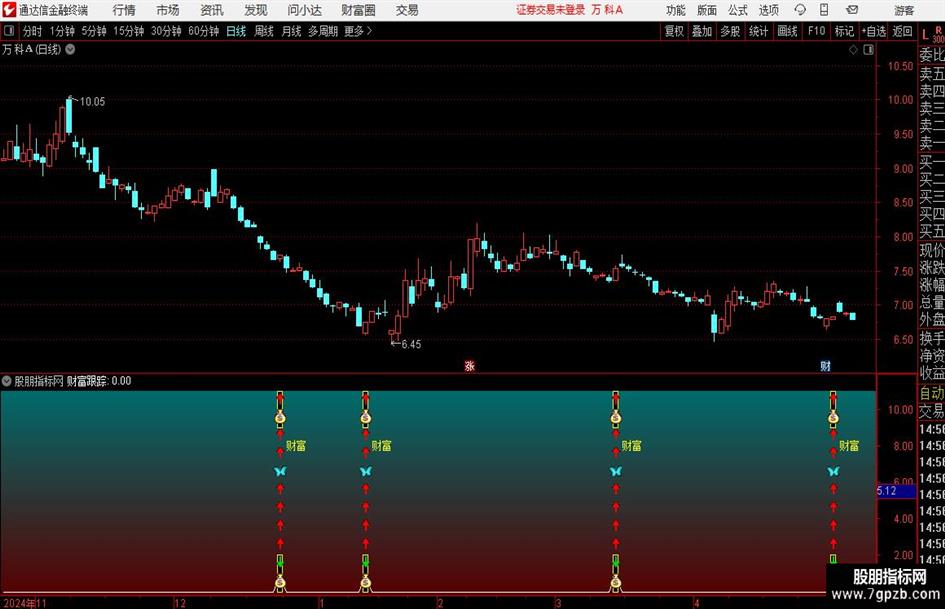
Task: Toggle the side panel icon at chart top right
Action: tap(868, 50)
